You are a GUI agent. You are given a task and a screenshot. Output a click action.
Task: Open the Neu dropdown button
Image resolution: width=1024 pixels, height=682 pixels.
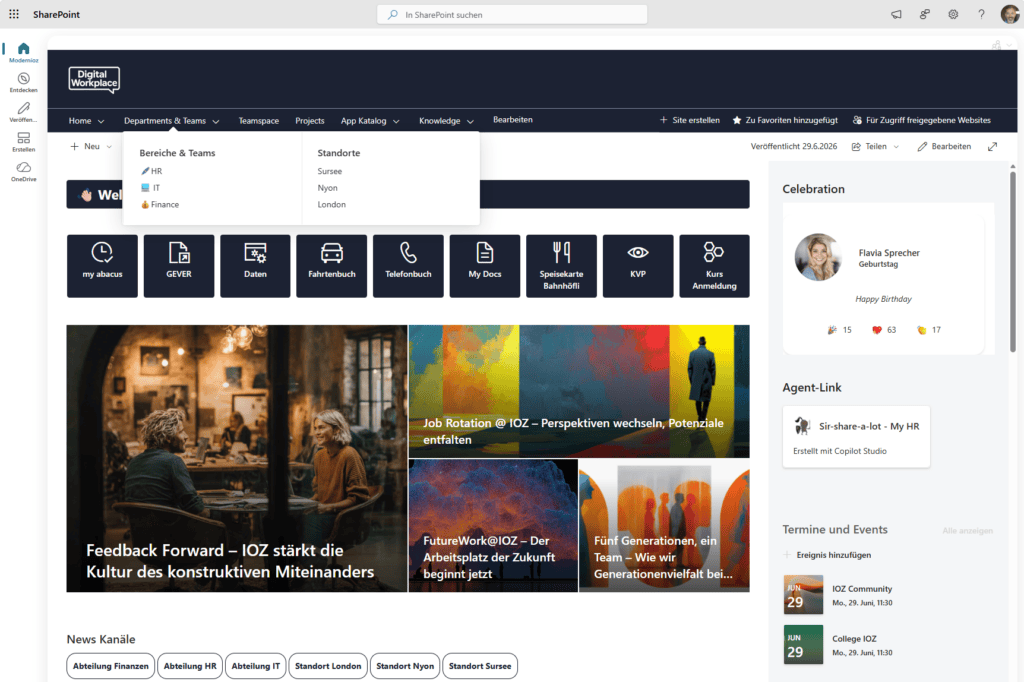point(91,146)
